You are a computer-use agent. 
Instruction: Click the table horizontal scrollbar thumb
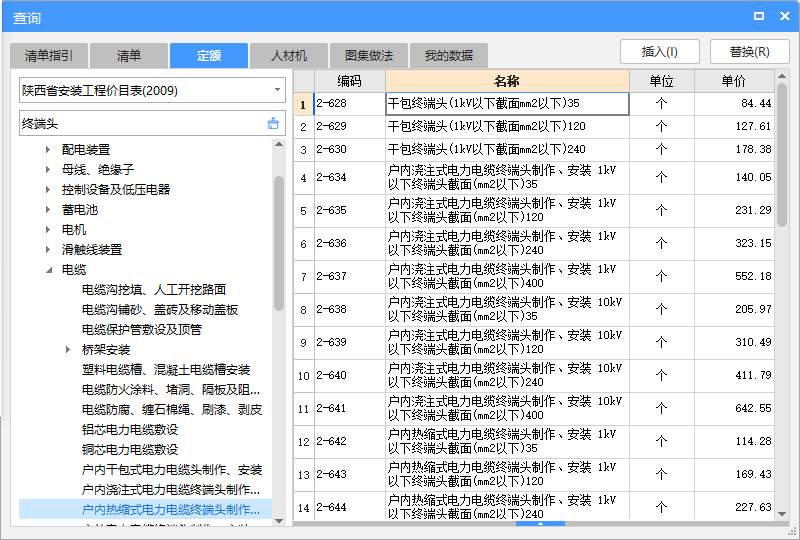(540, 524)
